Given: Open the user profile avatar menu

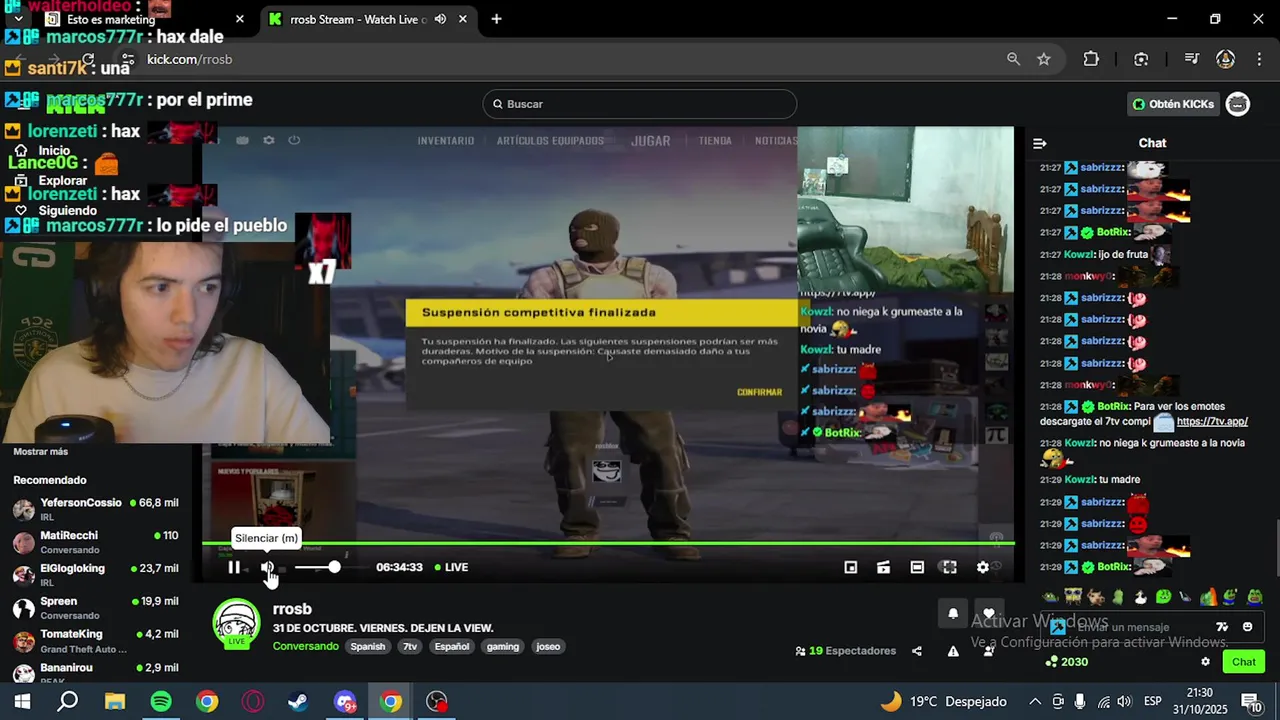Looking at the screenshot, I should tap(1238, 104).
